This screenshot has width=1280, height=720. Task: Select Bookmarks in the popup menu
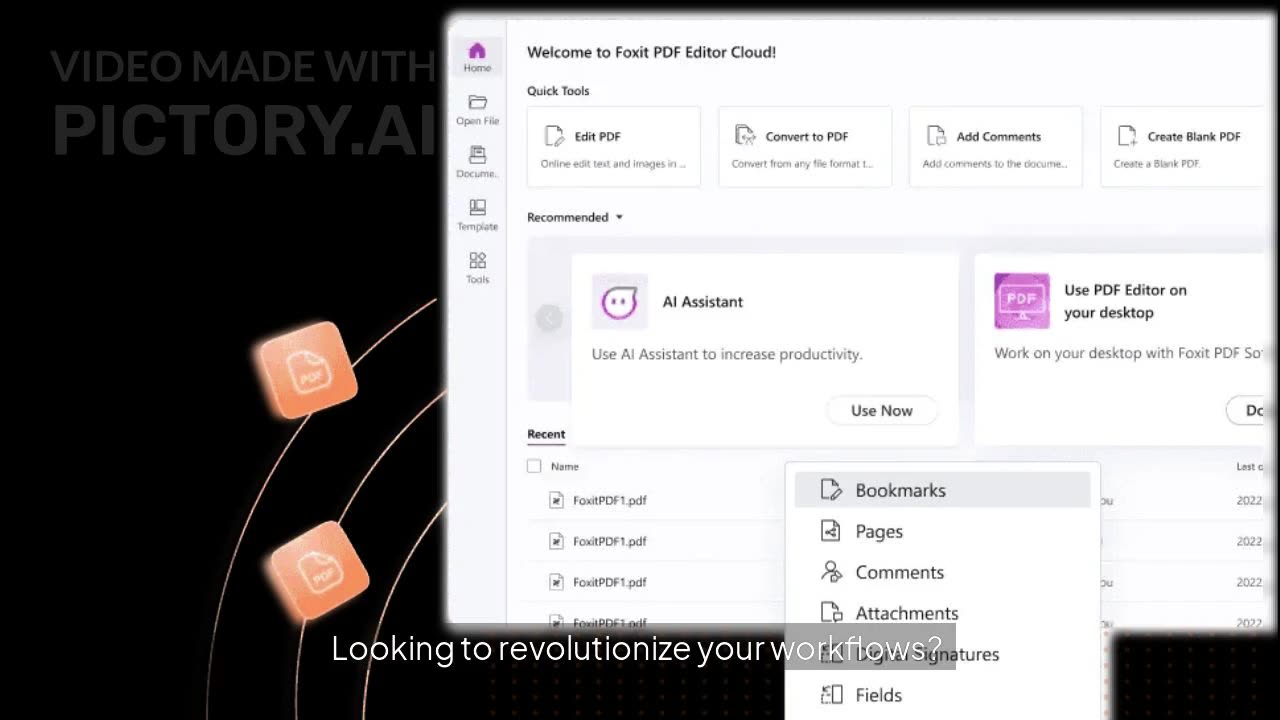tap(942, 490)
